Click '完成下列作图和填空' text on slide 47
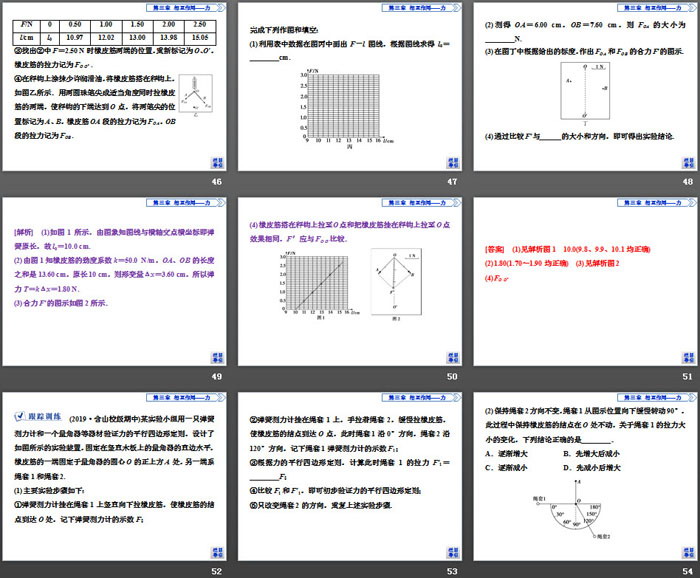This screenshot has height=578, width=700. coord(284,30)
